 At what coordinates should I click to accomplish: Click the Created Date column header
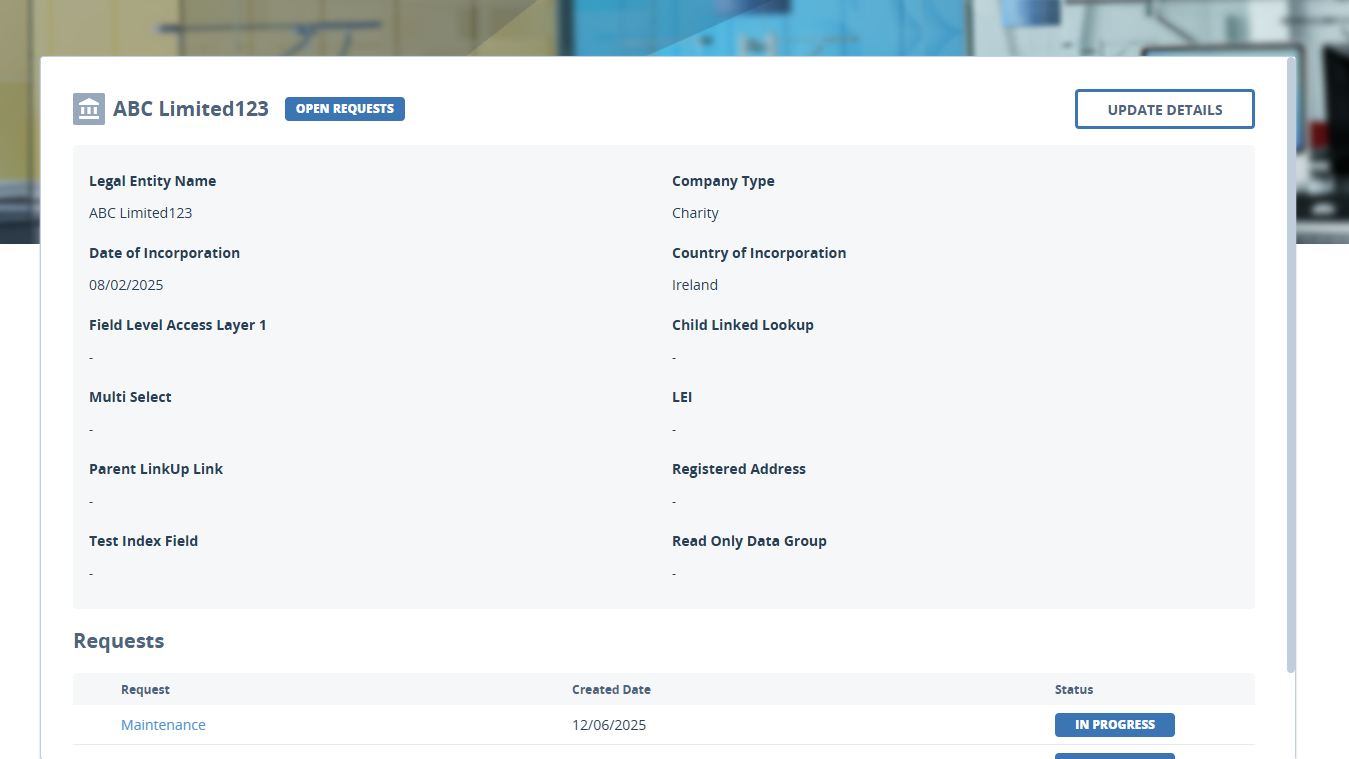pos(611,689)
